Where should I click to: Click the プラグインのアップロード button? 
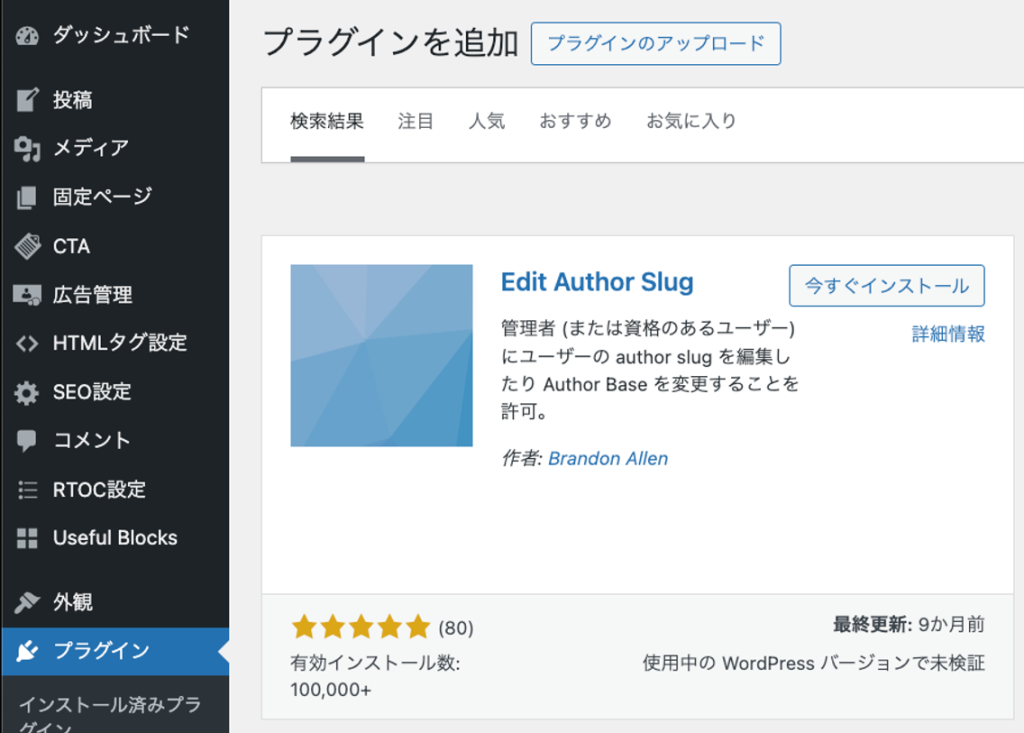point(655,43)
